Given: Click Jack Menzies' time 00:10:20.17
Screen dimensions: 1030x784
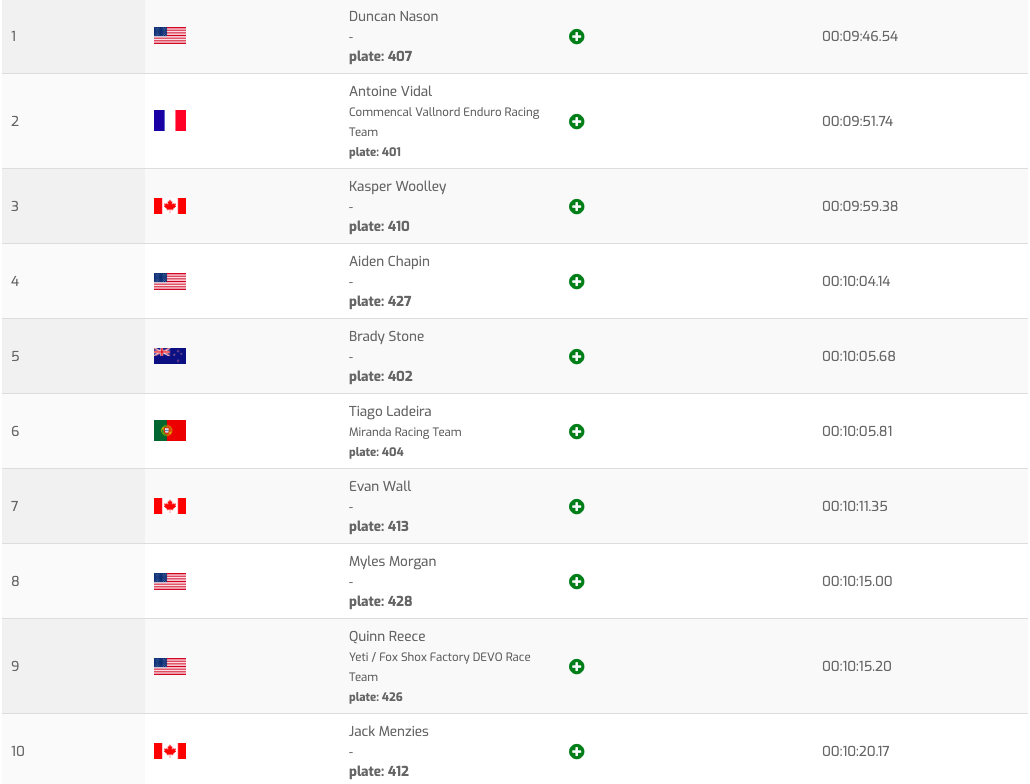Looking at the screenshot, I should click(x=855, y=751).
